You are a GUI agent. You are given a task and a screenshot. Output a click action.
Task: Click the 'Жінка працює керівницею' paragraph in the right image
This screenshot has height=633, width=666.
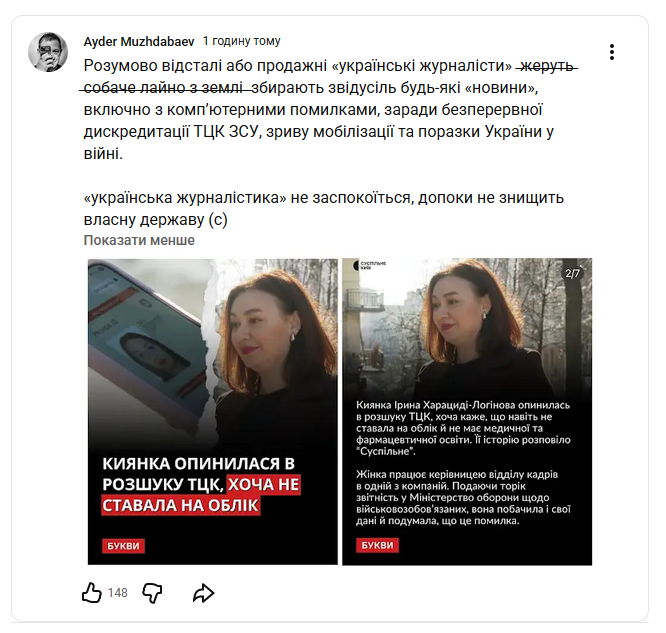463,497
